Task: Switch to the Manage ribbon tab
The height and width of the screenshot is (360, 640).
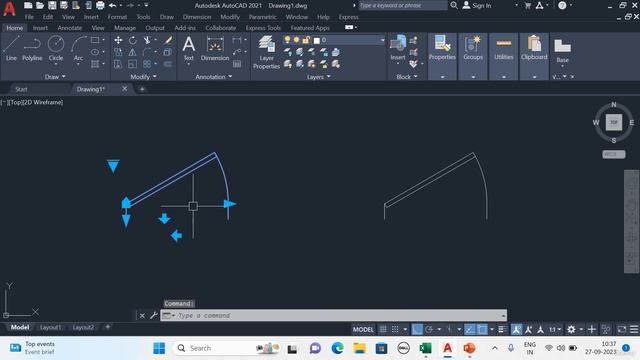Action: point(125,28)
